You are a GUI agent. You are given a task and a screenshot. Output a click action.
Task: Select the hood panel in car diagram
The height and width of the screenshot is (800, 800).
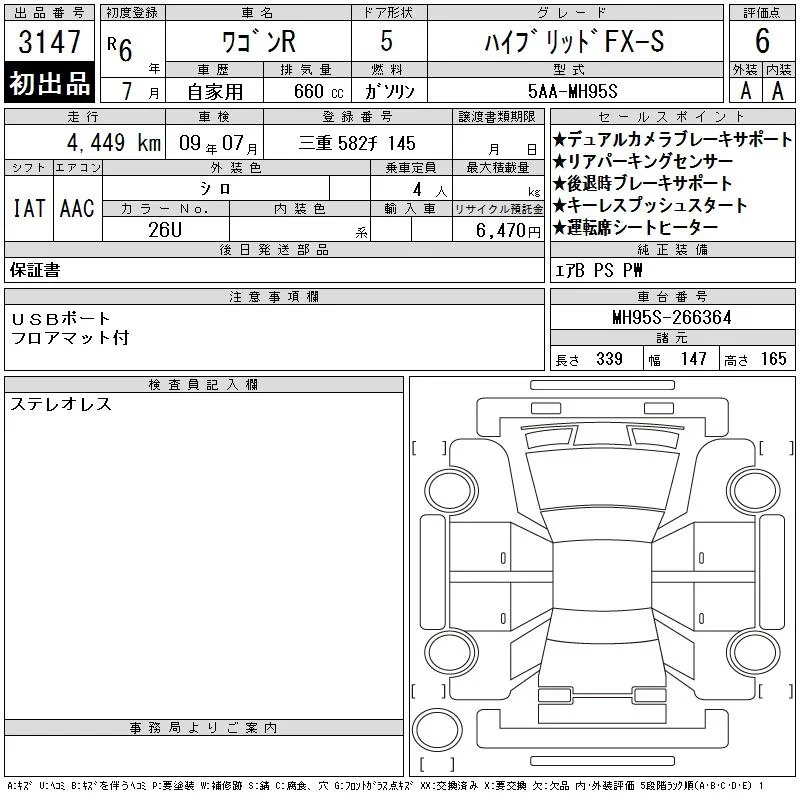click(602, 480)
